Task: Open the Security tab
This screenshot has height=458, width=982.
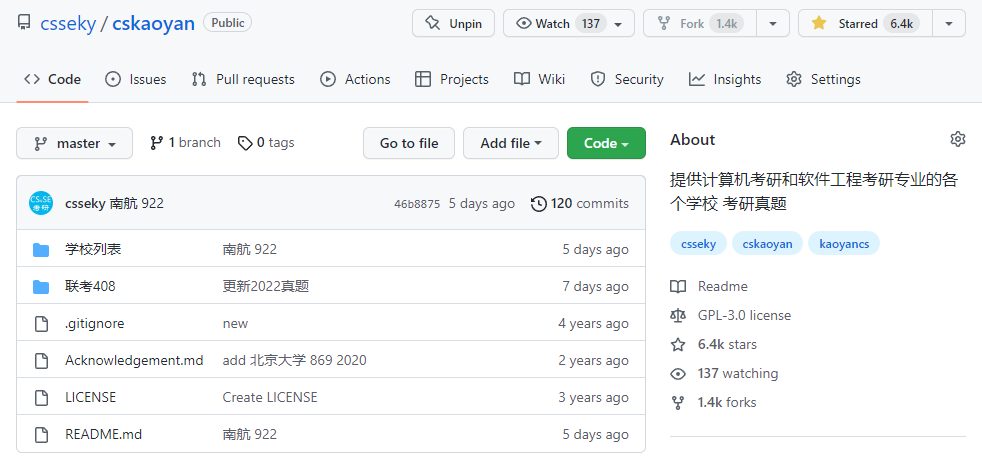Action: point(627,80)
